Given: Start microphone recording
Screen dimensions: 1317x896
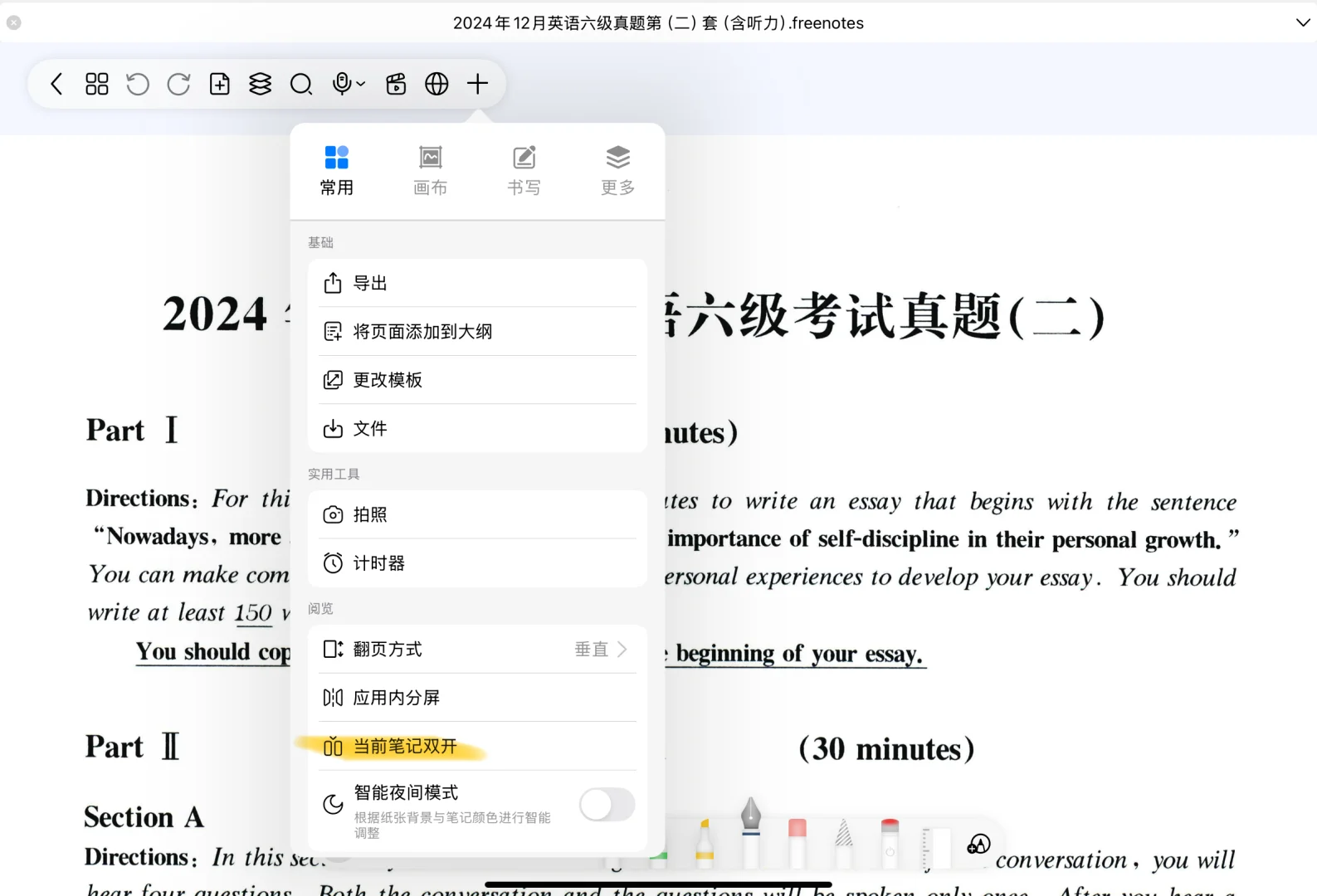Looking at the screenshot, I should pos(341,84).
